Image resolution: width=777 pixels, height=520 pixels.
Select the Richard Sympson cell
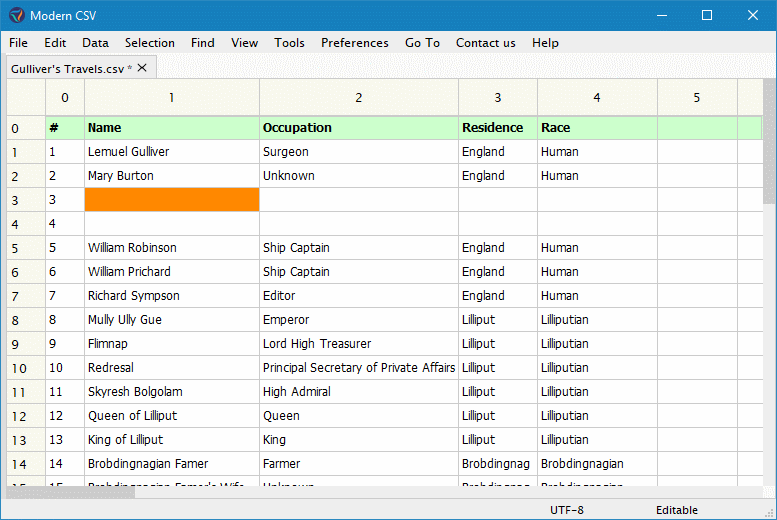[171, 296]
